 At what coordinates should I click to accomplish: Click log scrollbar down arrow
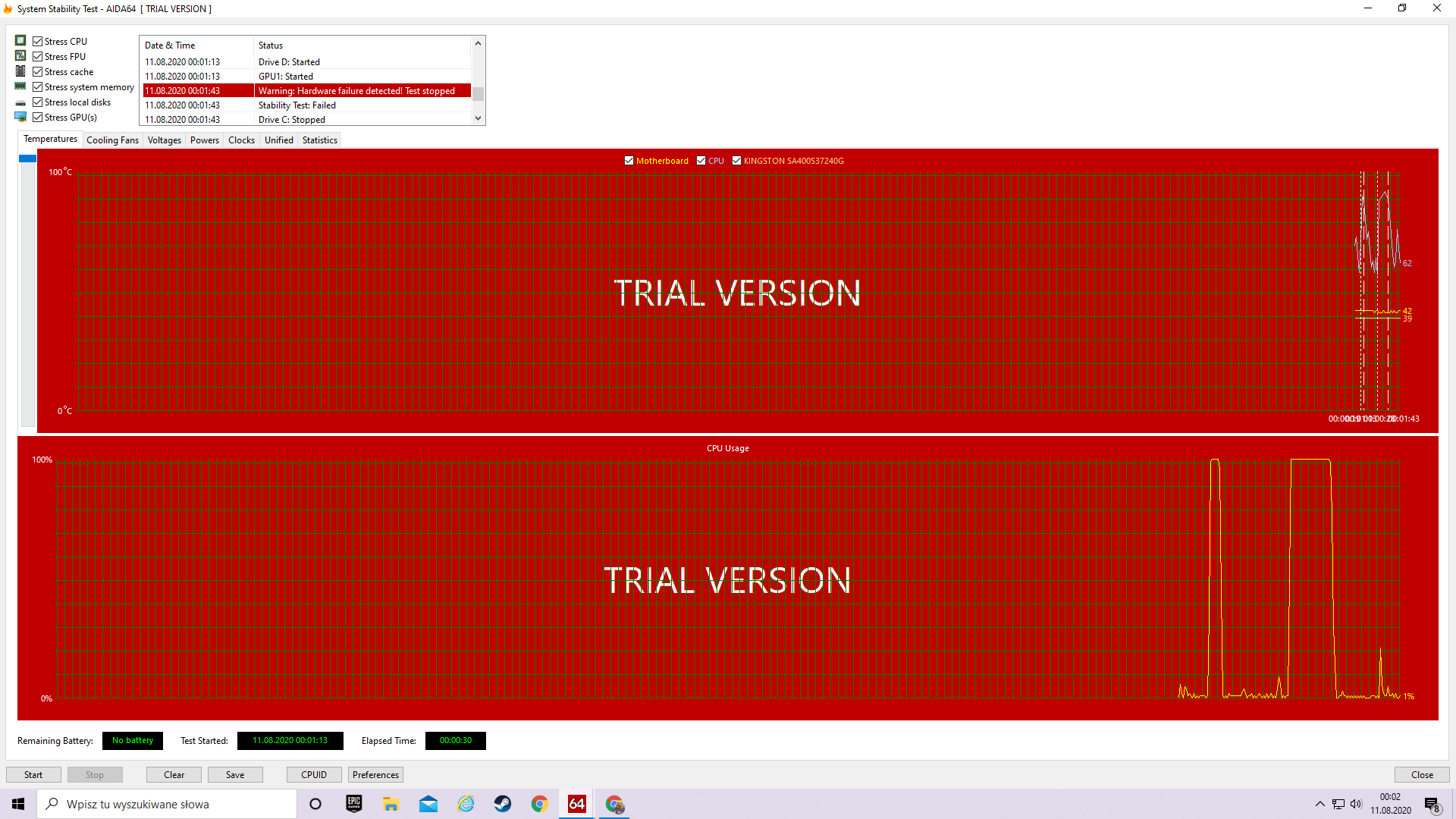pos(478,118)
